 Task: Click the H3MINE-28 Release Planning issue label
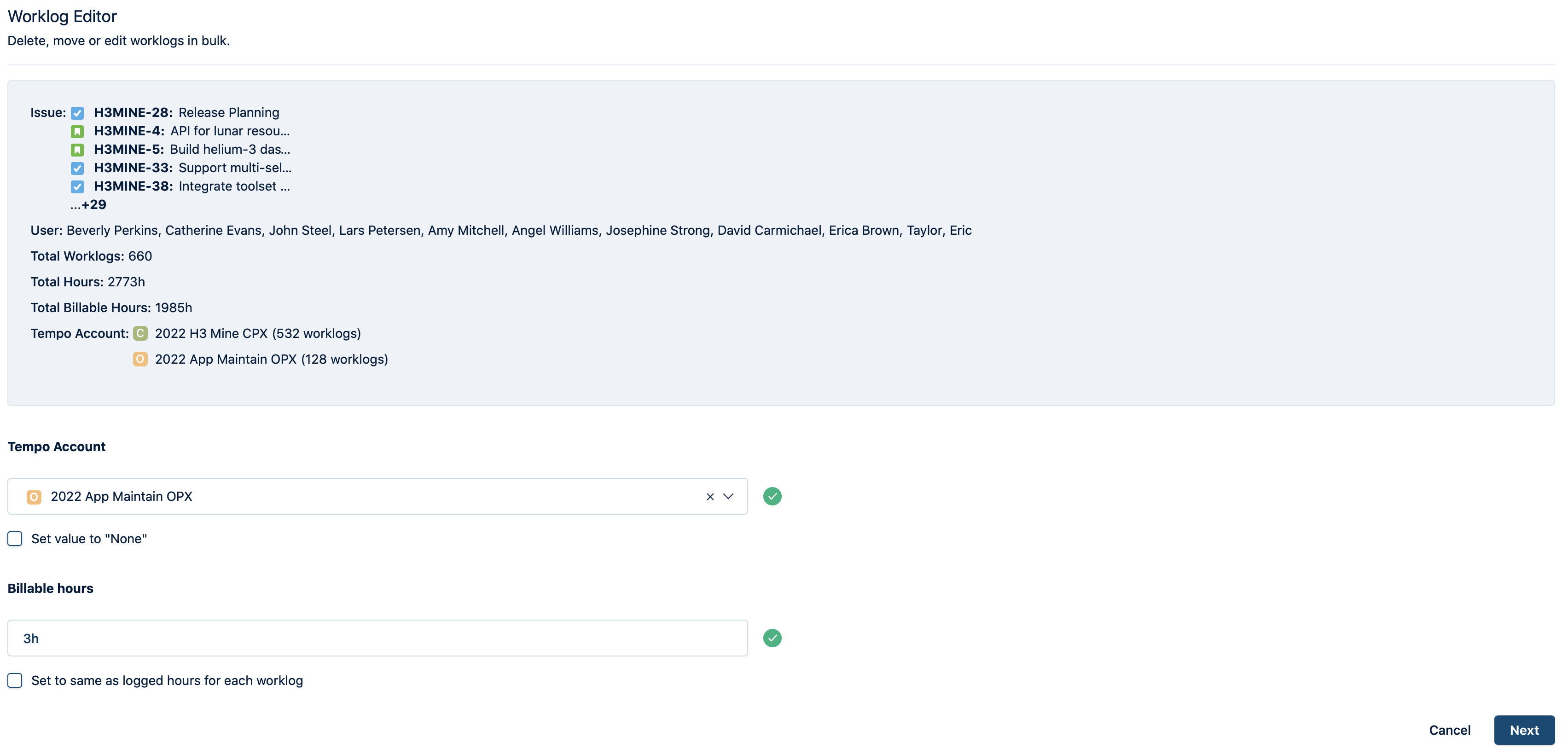(186, 112)
